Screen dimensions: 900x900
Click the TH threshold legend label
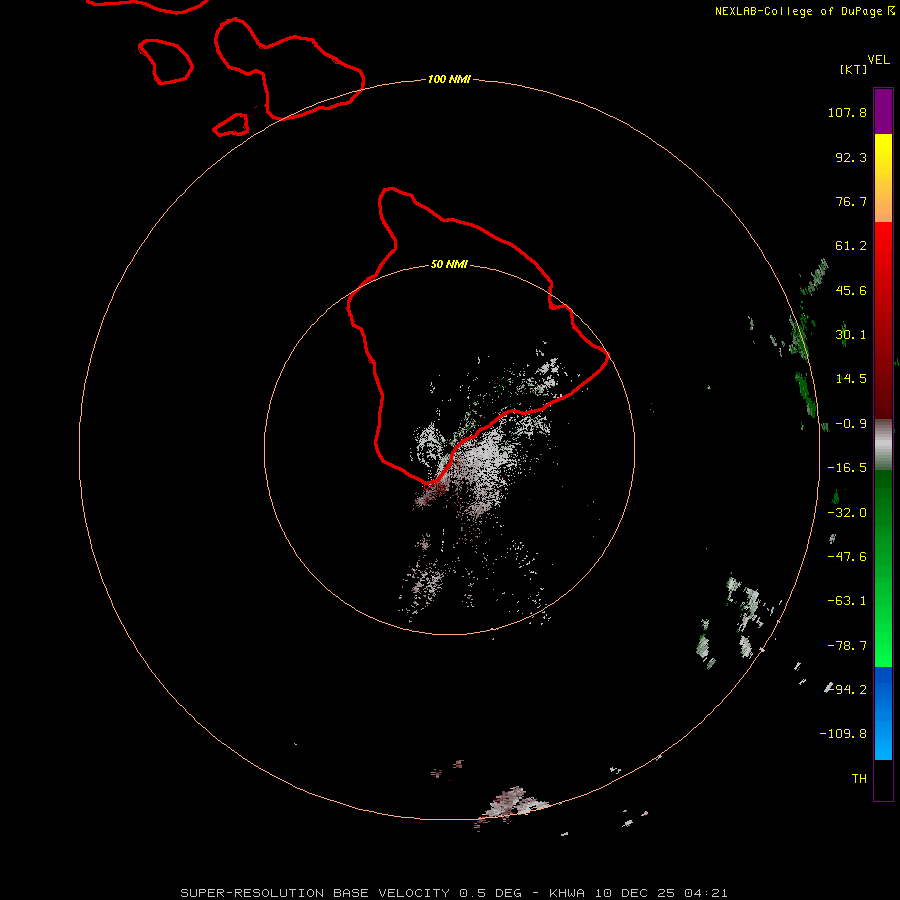pos(859,779)
